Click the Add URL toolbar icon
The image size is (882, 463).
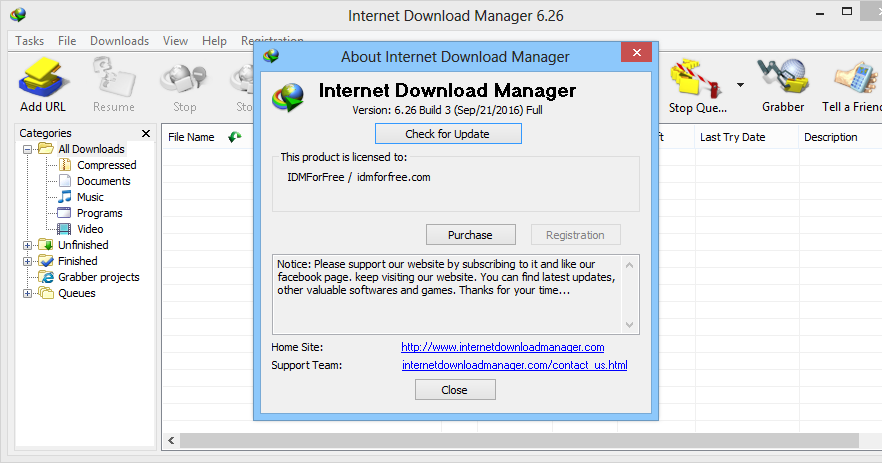[43, 84]
